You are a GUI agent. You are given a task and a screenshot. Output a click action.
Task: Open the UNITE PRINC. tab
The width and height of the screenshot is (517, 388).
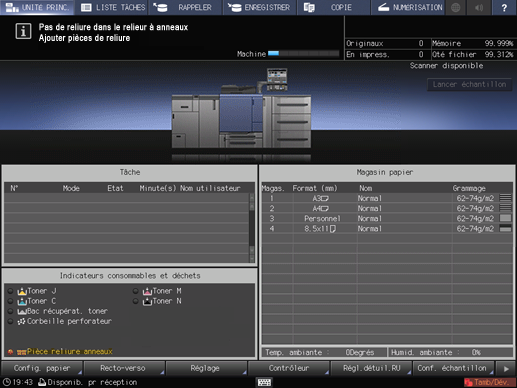[37, 7]
